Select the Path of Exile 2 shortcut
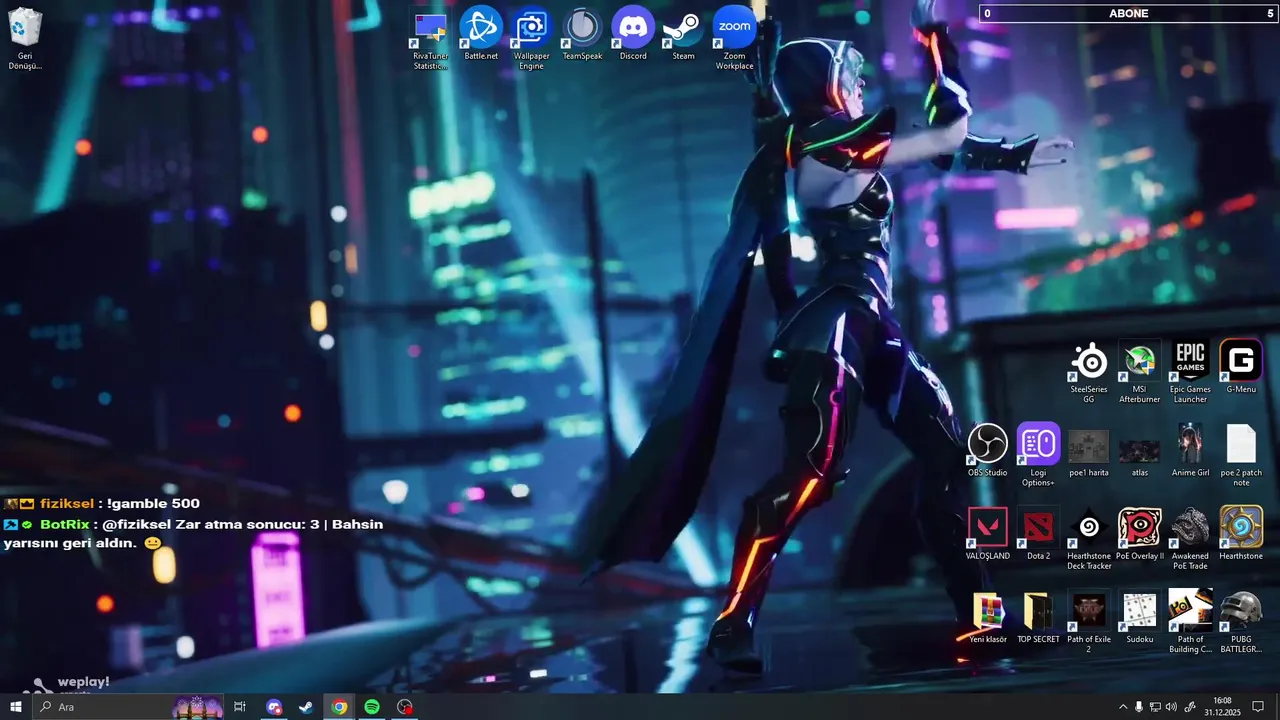Screen dimensions: 1280x720 coord(1089,622)
